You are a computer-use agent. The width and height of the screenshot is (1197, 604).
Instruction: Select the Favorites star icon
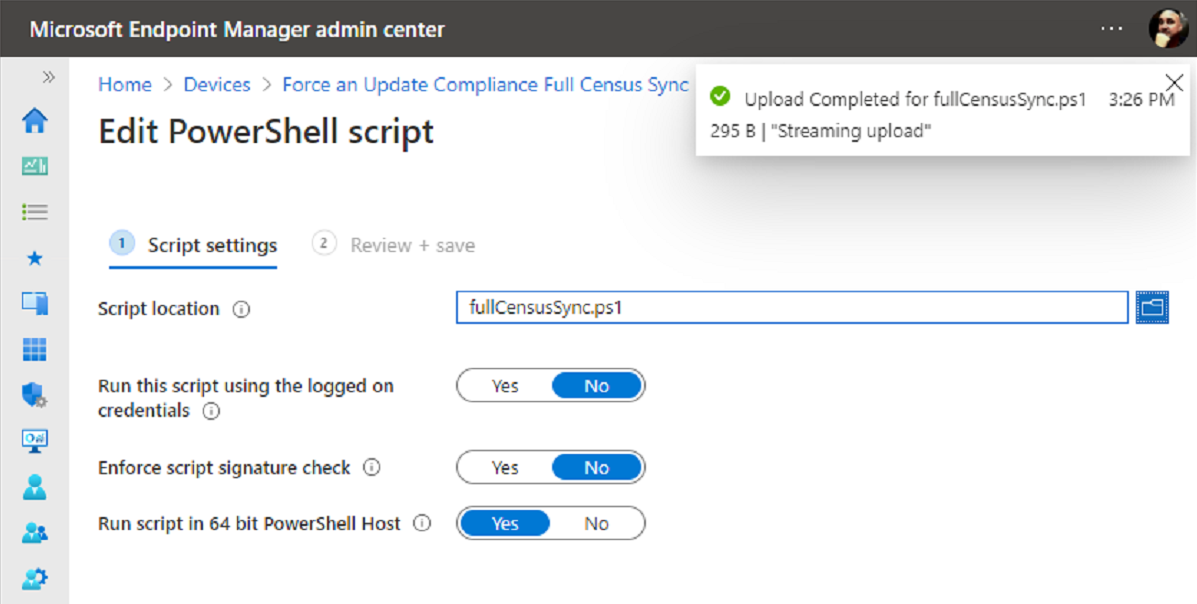[x=34, y=258]
